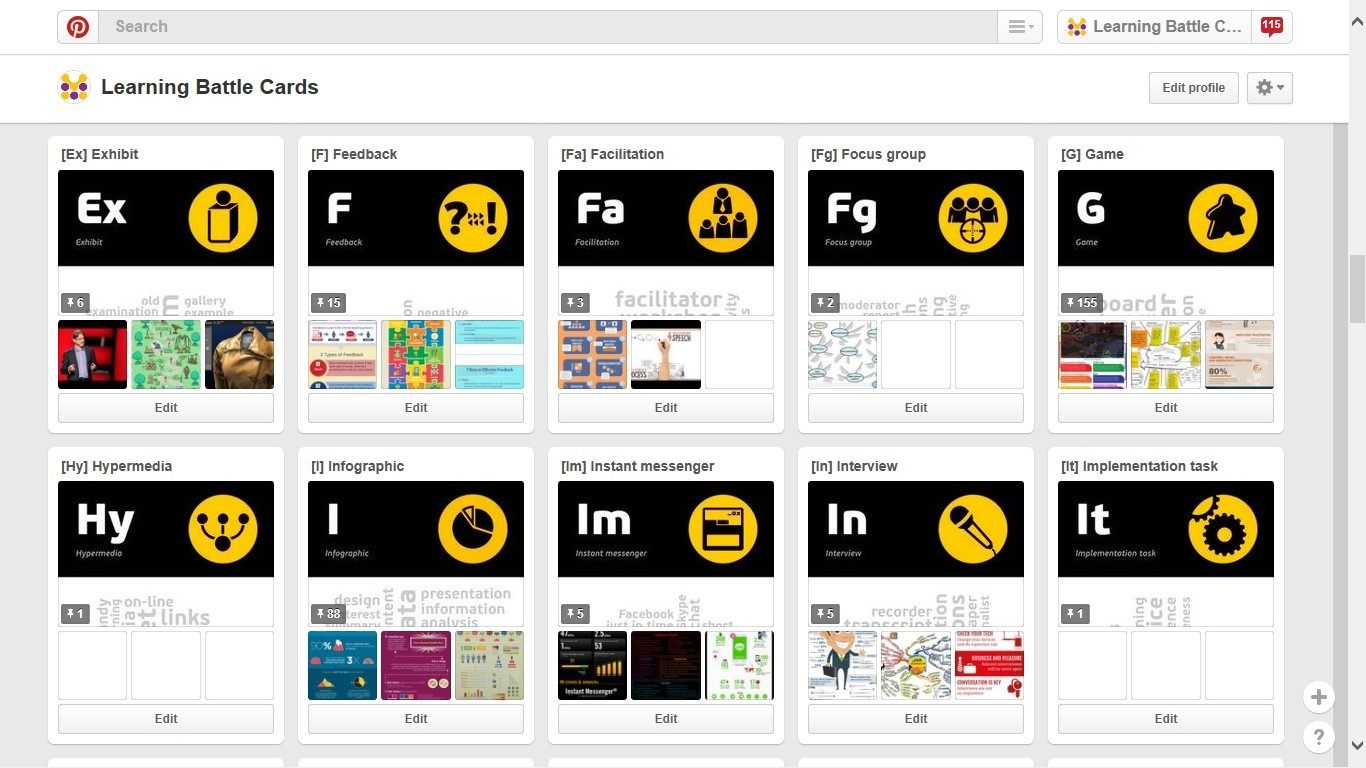This screenshot has height=768, width=1366.
Task: Click the Game pin count 155
Action: click(x=1081, y=302)
